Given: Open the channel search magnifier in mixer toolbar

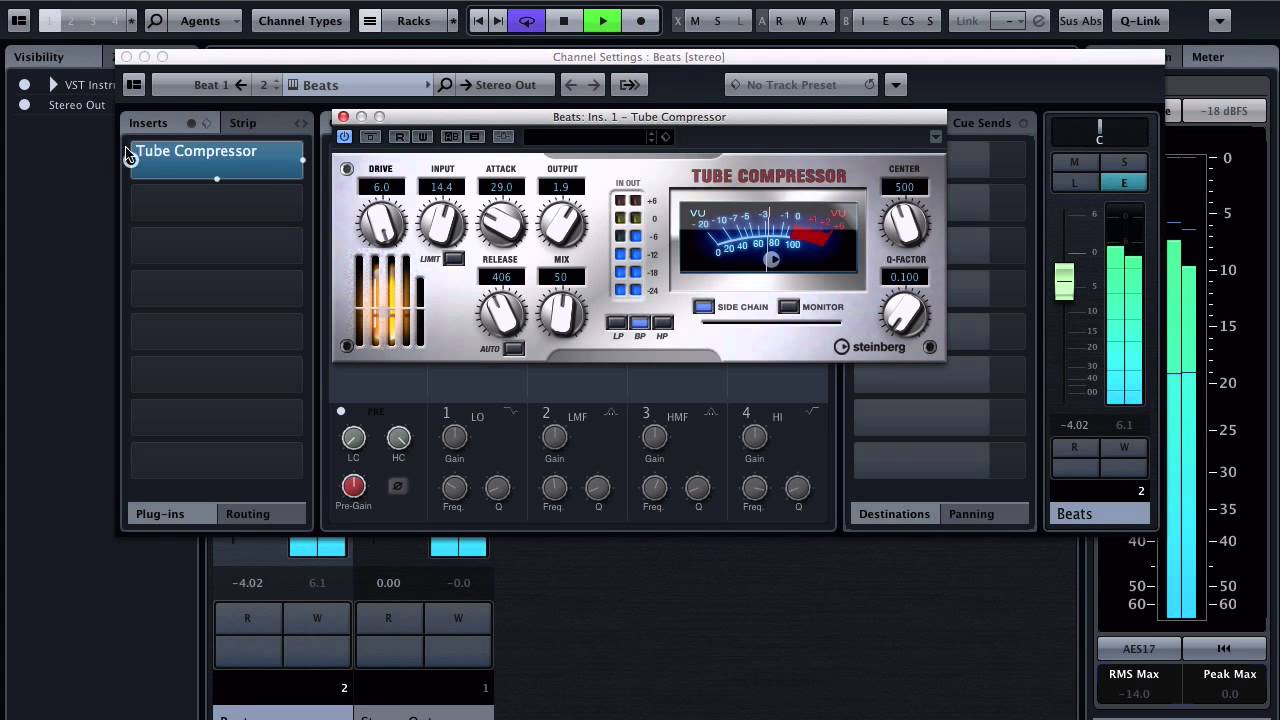Looking at the screenshot, I should pyautogui.click(x=155, y=20).
